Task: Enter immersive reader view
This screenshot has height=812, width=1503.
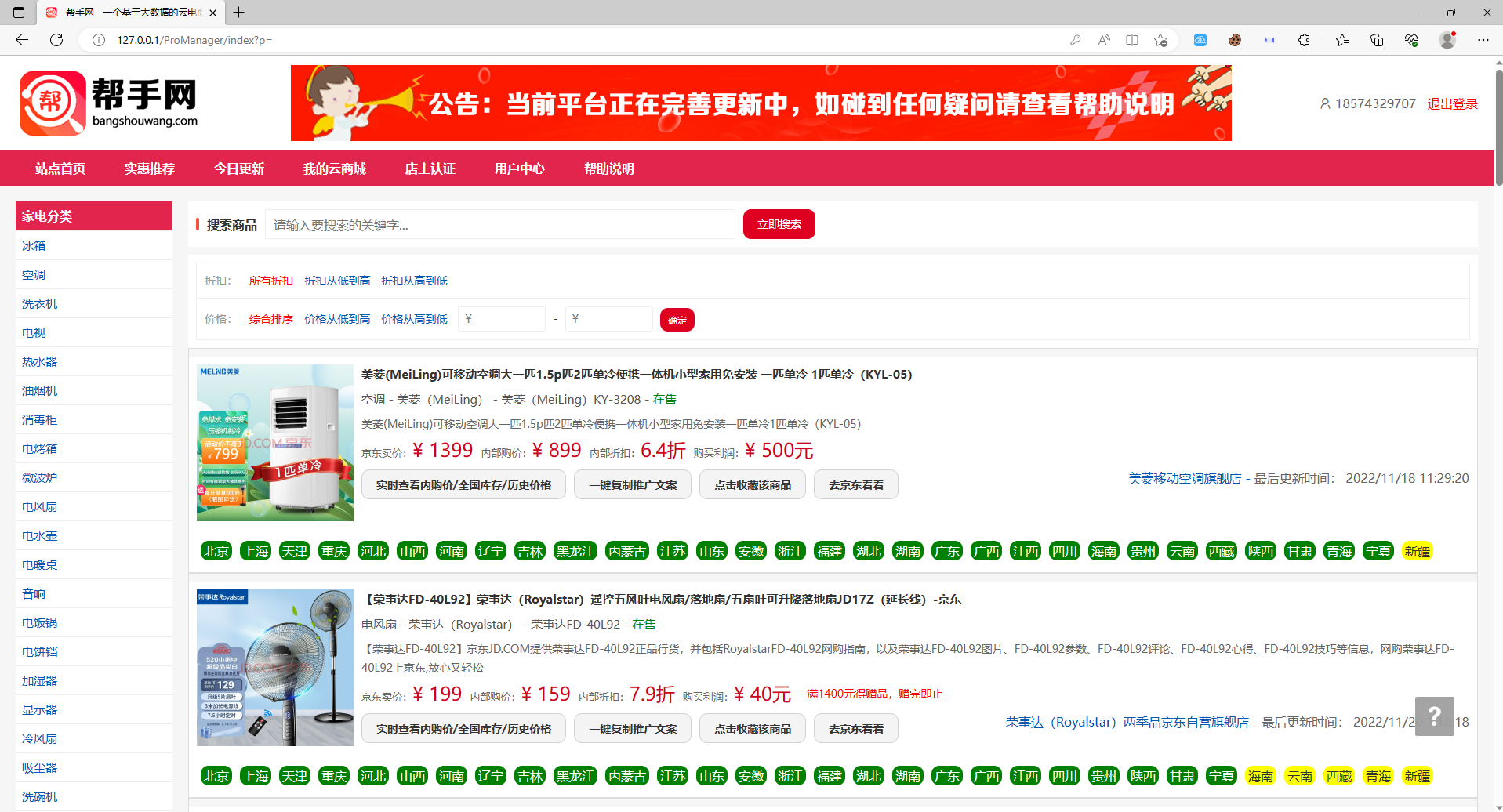Action: click(1132, 40)
